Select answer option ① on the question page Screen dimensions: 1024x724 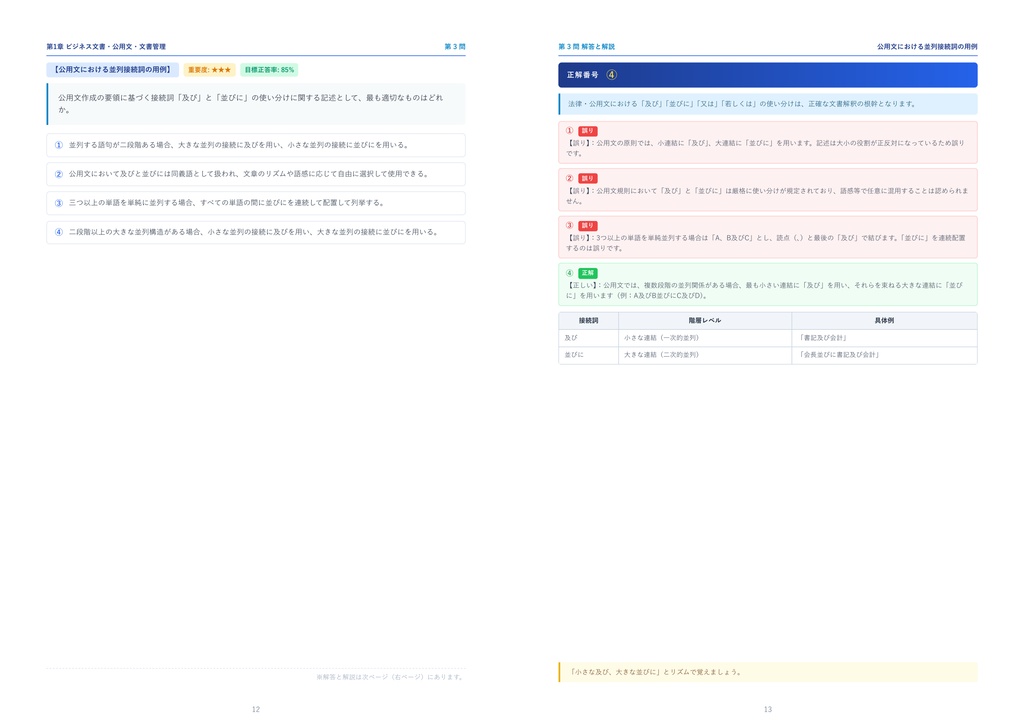tap(255, 145)
